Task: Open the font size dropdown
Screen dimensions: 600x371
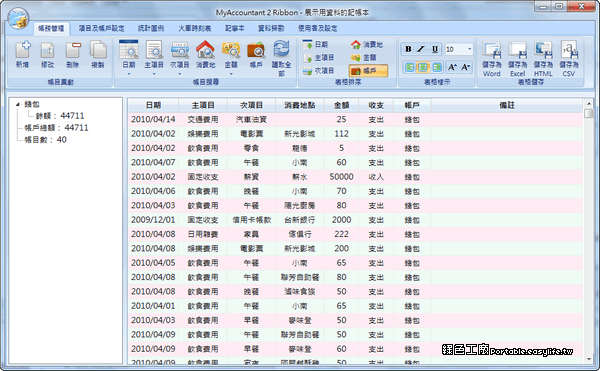Action: 470,49
